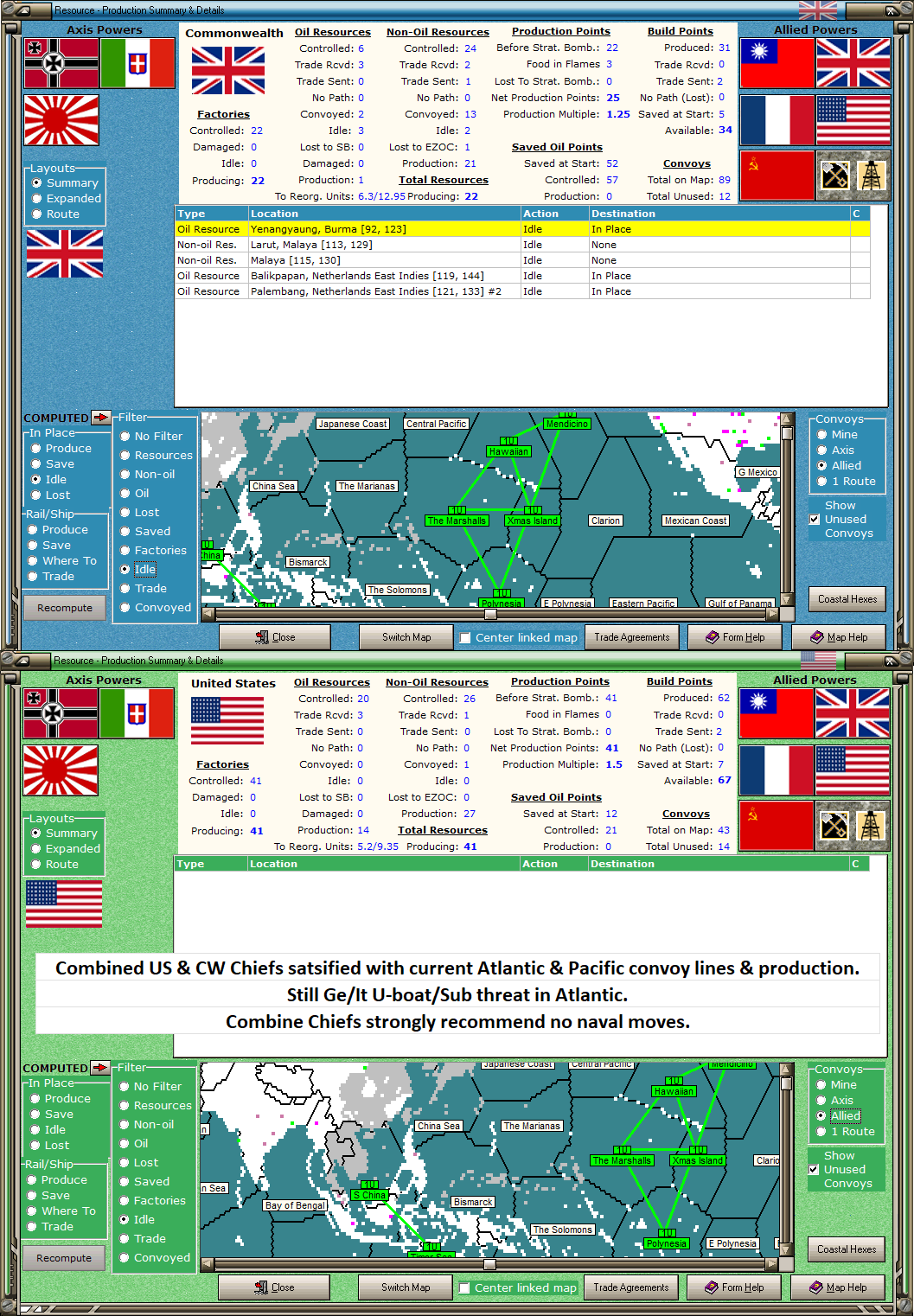
Task: Click the France flag in bottom window
Action: point(777,770)
